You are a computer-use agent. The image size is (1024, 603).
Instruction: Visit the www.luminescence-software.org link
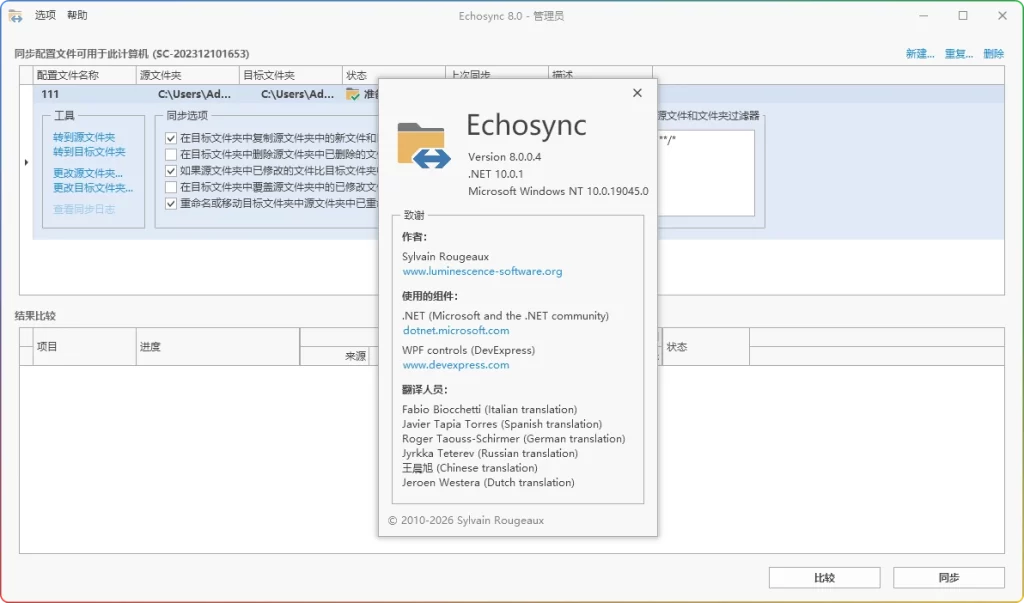tap(481, 271)
